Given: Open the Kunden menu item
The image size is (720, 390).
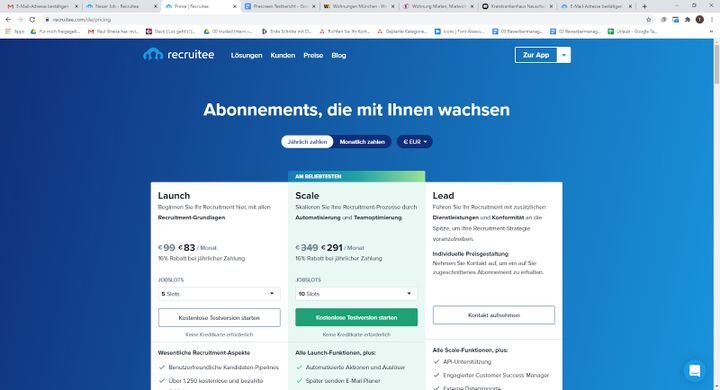Looking at the screenshot, I should point(283,55).
